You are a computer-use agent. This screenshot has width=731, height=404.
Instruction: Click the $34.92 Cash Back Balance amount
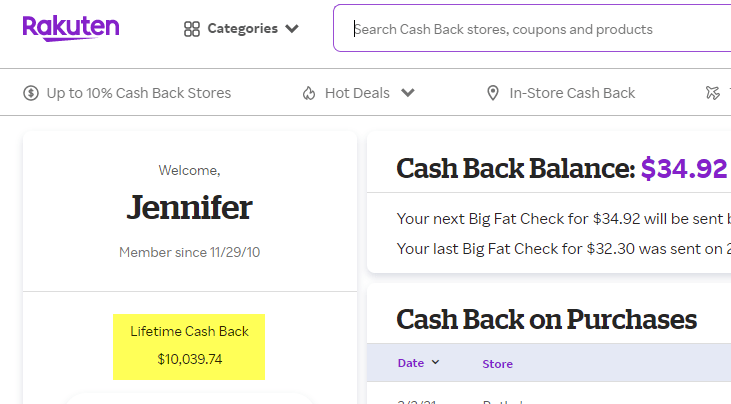(684, 168)
